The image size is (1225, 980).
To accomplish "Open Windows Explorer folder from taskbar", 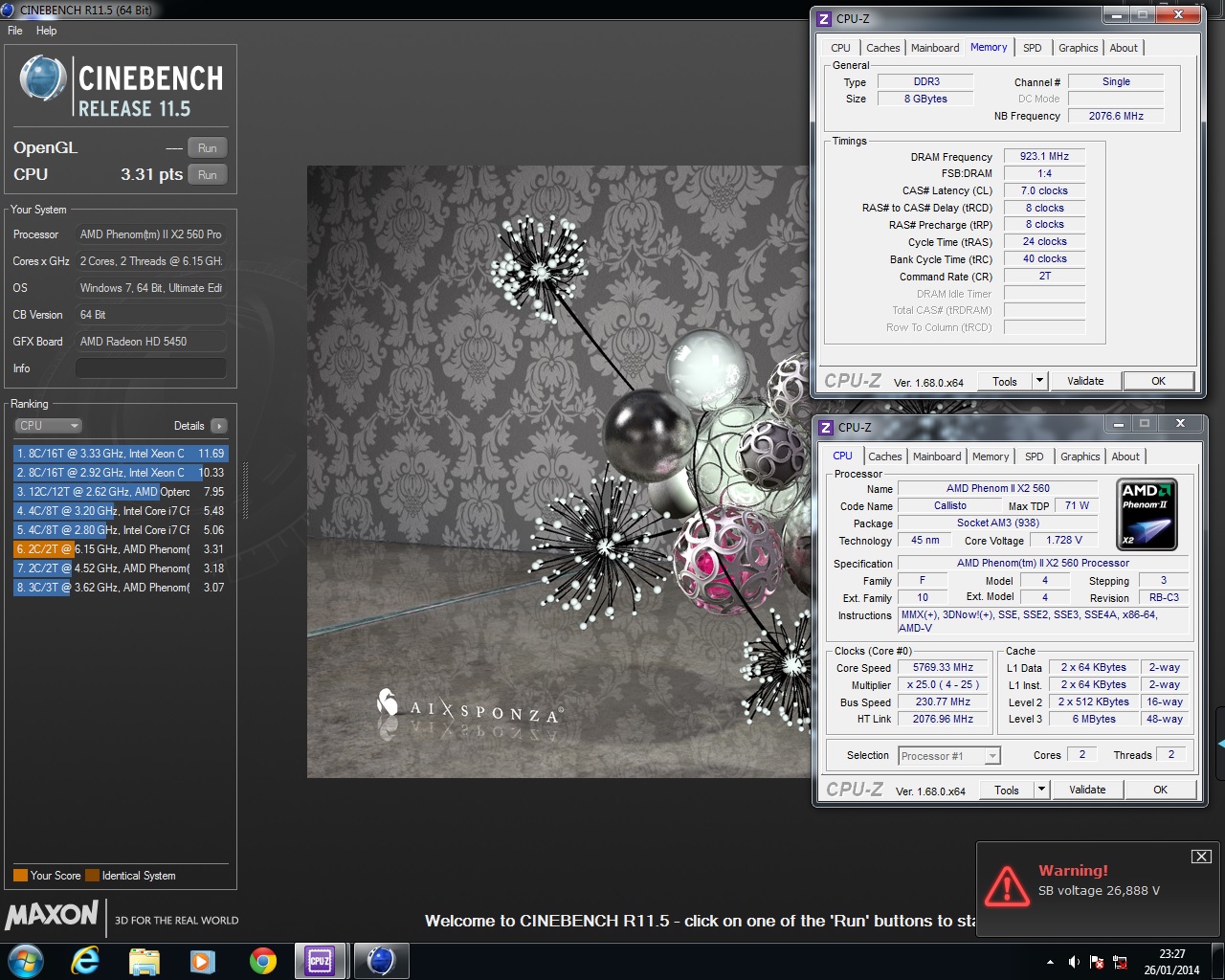I will point(144,961).
